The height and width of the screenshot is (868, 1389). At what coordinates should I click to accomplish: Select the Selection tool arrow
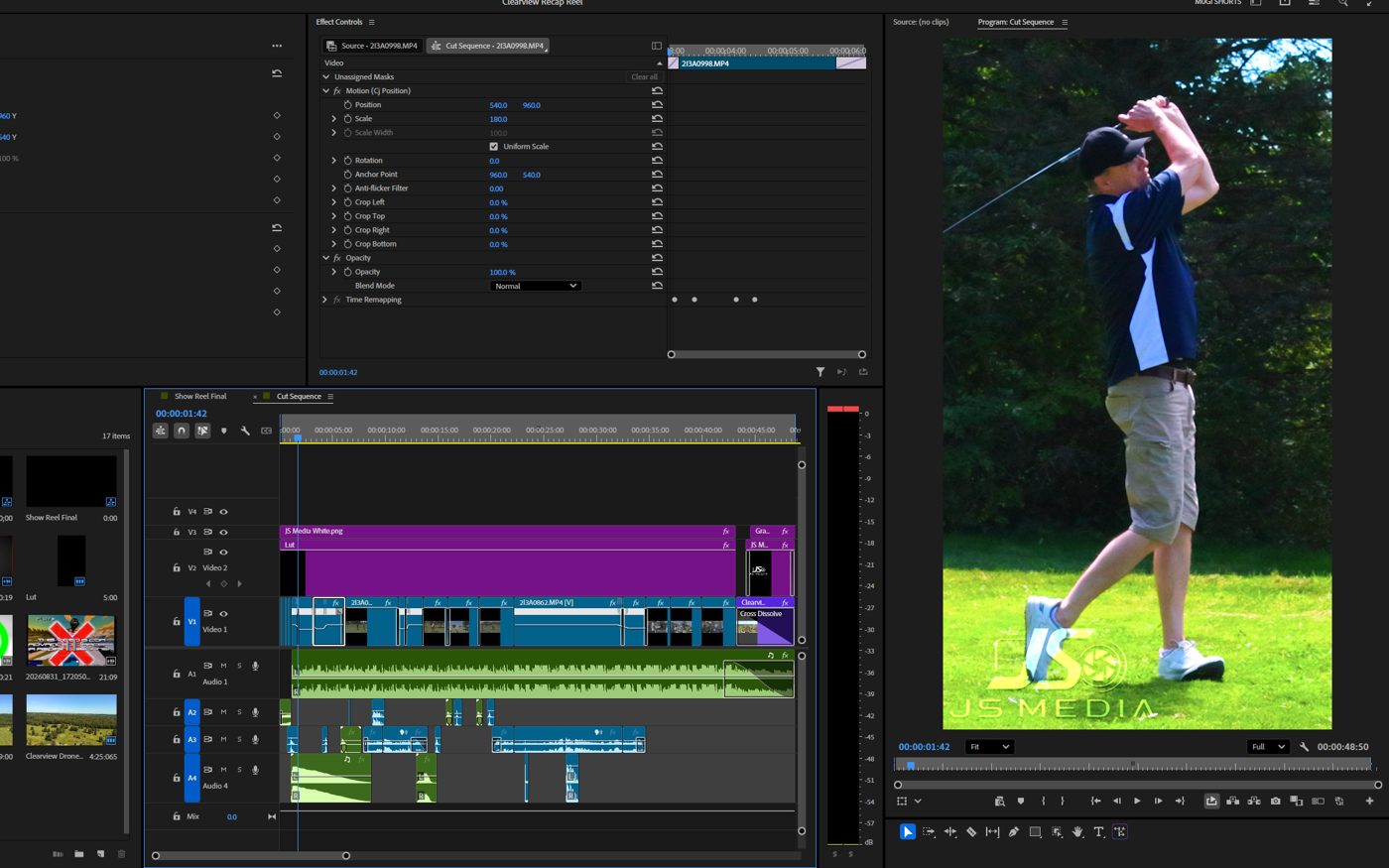point(907,831)
